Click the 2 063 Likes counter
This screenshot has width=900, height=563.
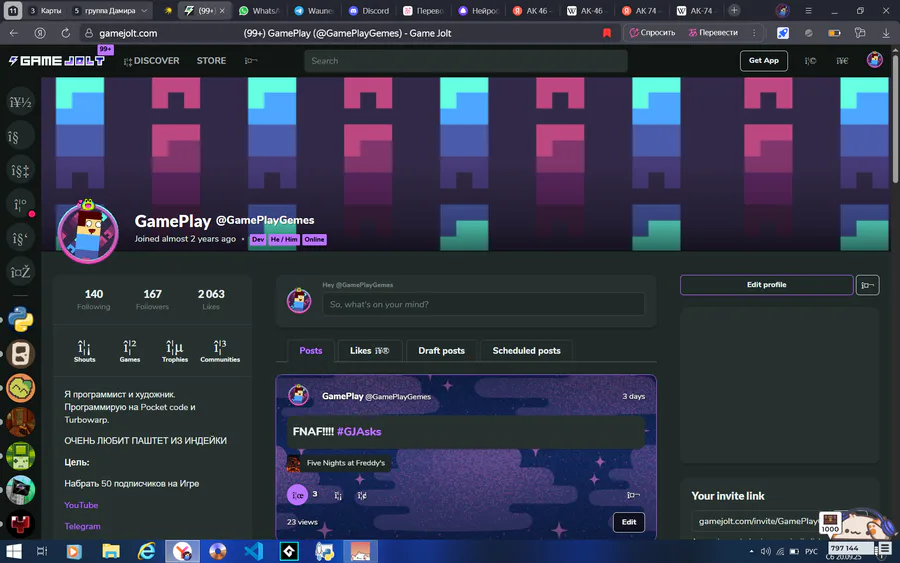211,299
